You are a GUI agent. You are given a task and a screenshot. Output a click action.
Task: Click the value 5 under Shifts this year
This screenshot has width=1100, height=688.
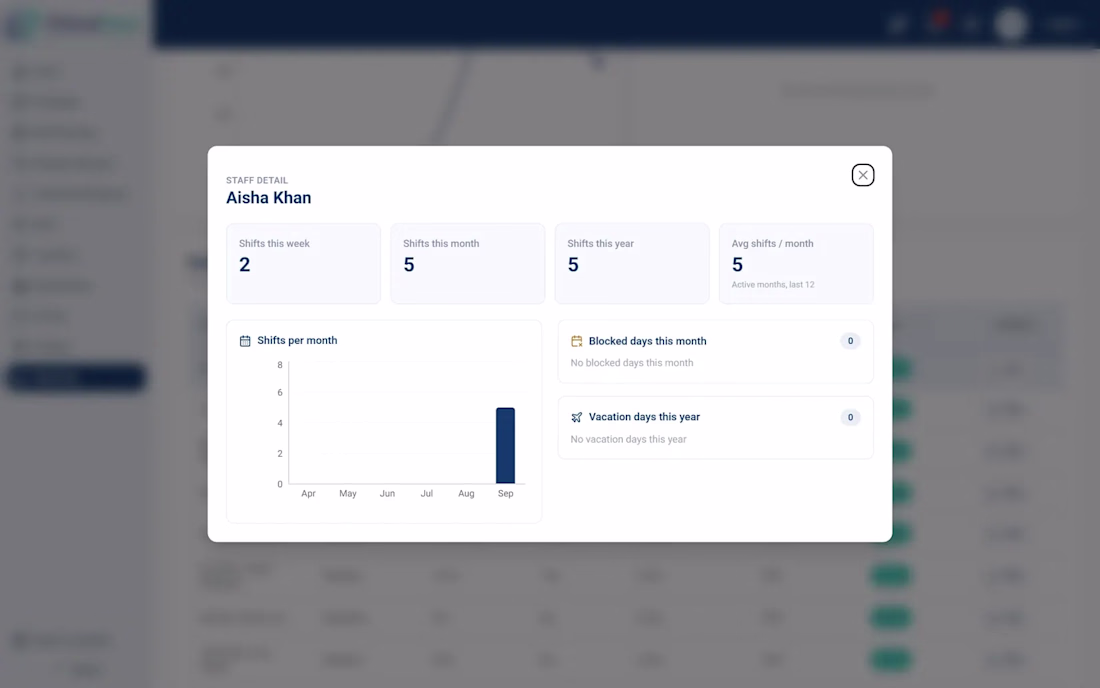coord(573,264)
